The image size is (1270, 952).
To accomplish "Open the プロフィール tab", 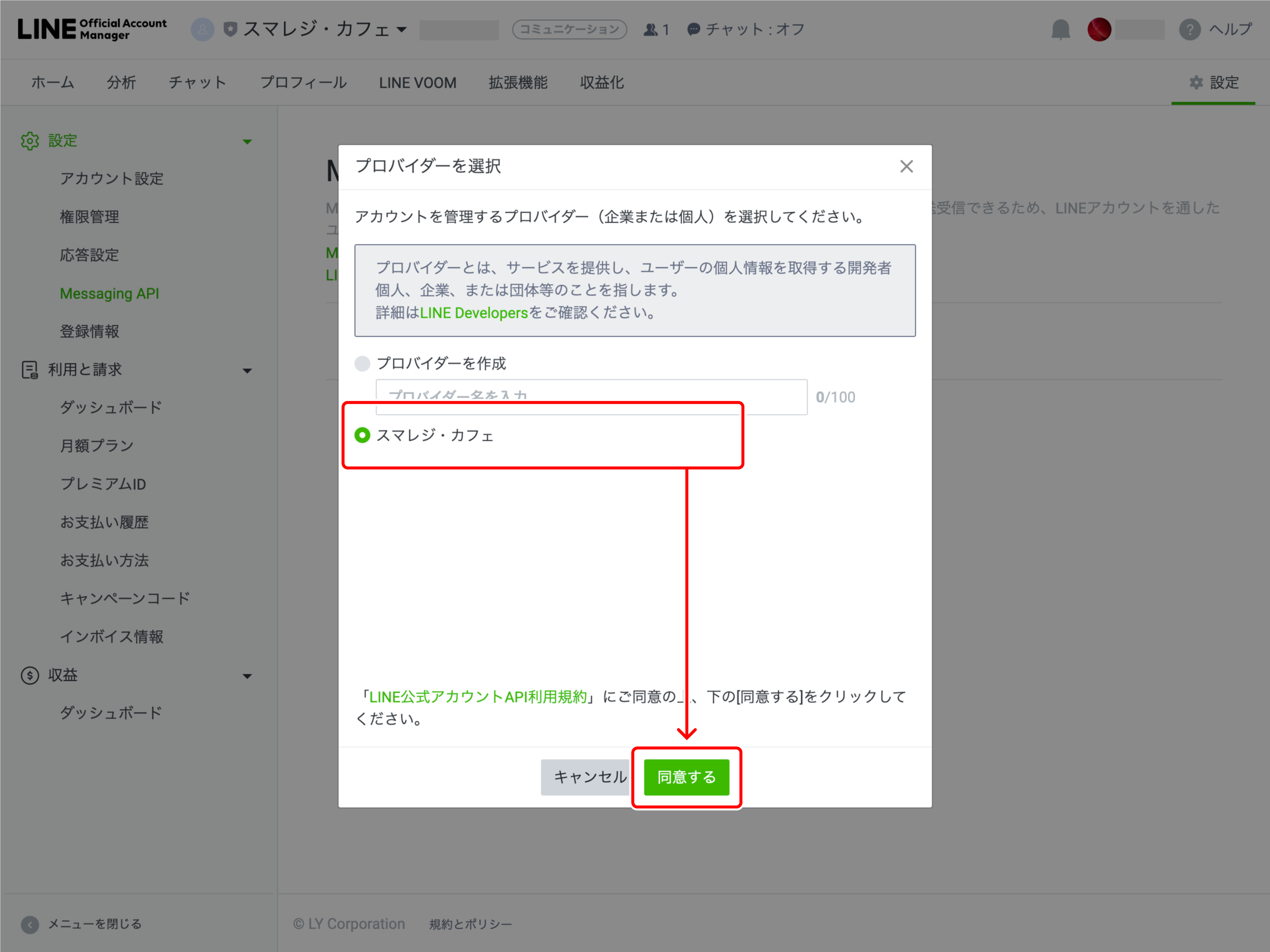I will (303, 83).
